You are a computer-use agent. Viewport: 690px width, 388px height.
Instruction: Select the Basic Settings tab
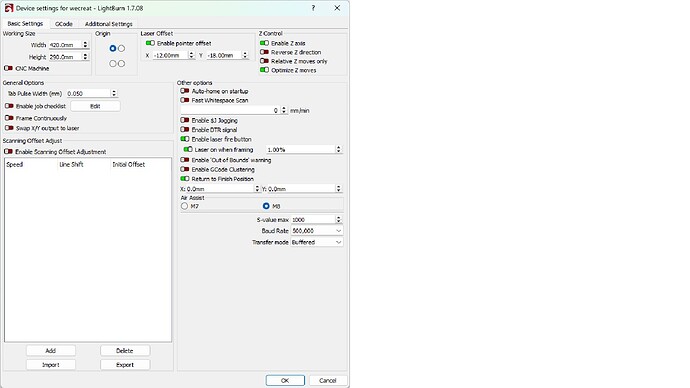[x=25, y=23]
